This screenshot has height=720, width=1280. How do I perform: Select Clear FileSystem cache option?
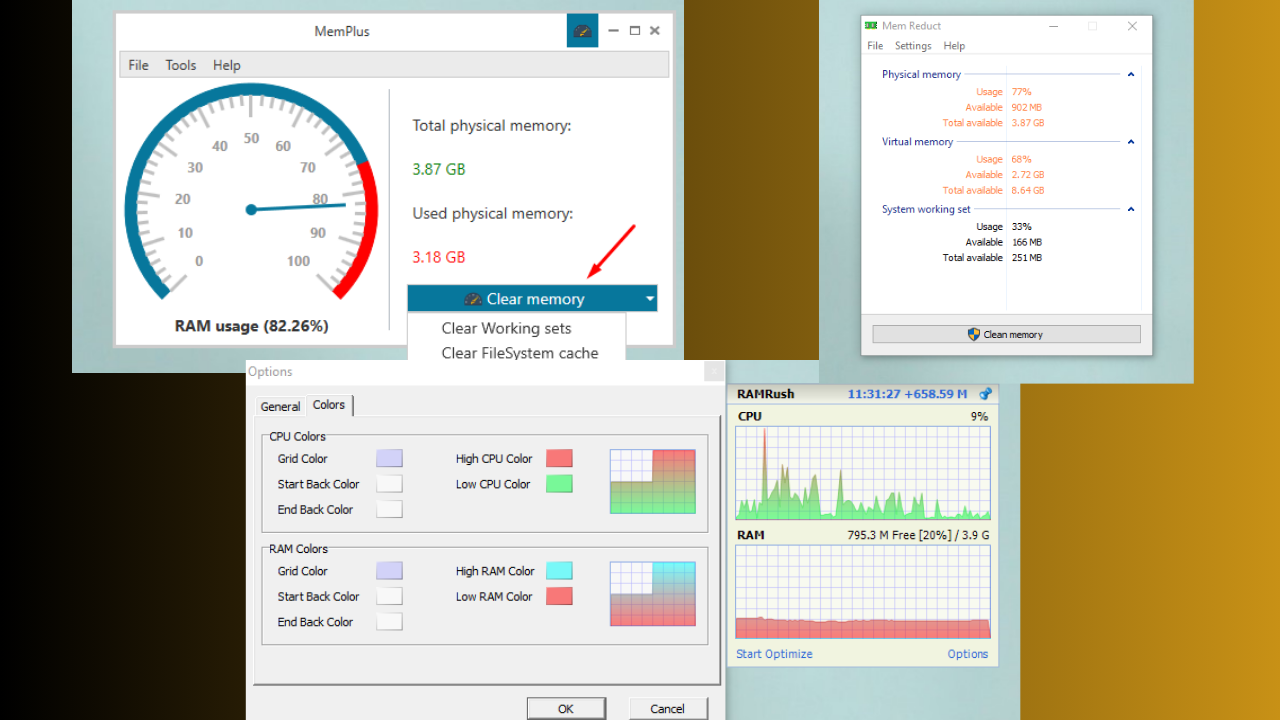point(520,353)
